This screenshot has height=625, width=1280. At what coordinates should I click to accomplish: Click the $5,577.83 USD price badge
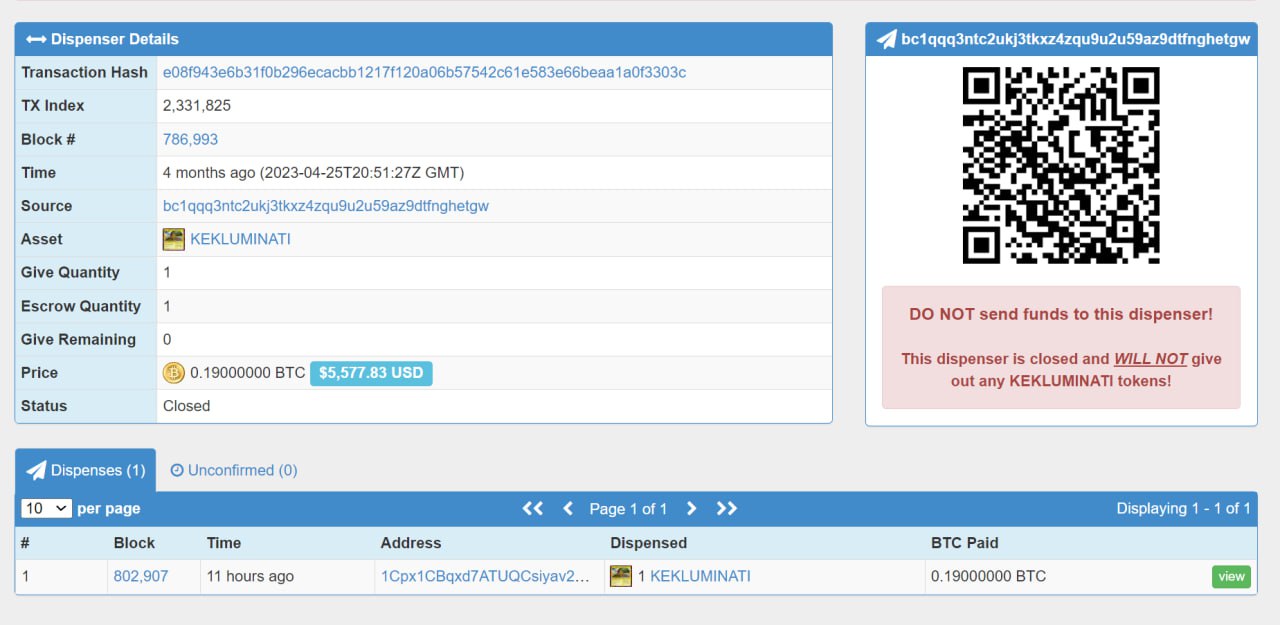pyautogui.click(x=371, y=373)
